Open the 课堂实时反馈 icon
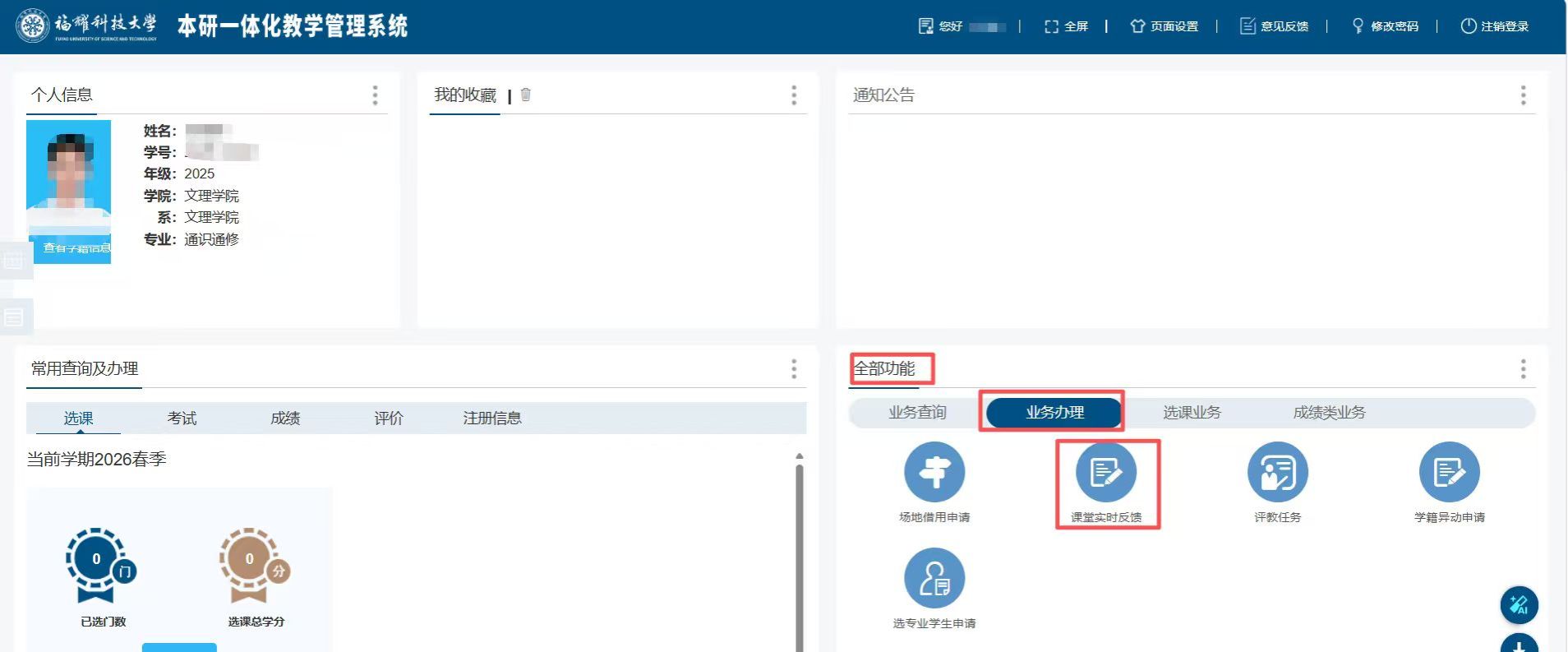1568x652 pixels. click(x=1106, y=473)
